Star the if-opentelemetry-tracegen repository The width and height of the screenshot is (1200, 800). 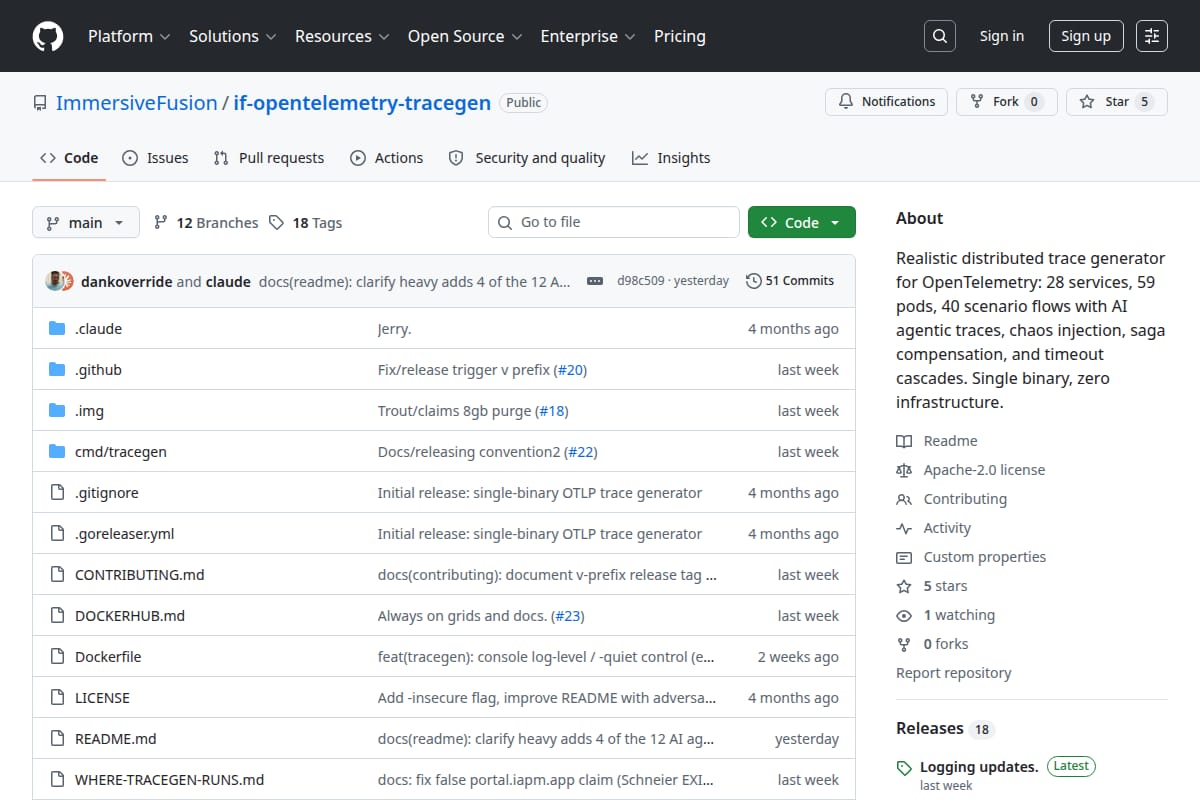coord(1117,102)
